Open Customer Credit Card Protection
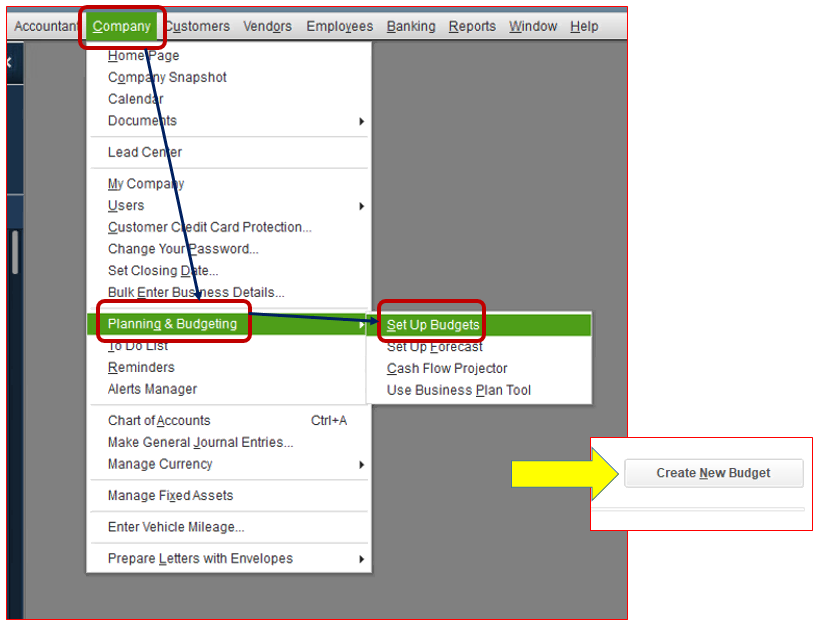Image resolution: width=836 pixels, height=641 pixels. coord(229,227)
